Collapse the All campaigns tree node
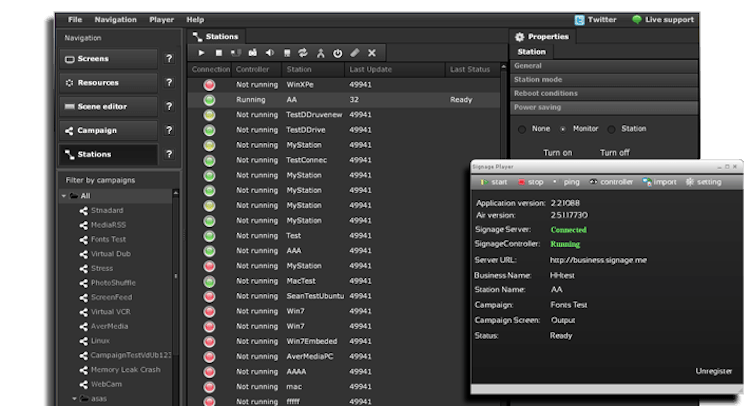 62,196
